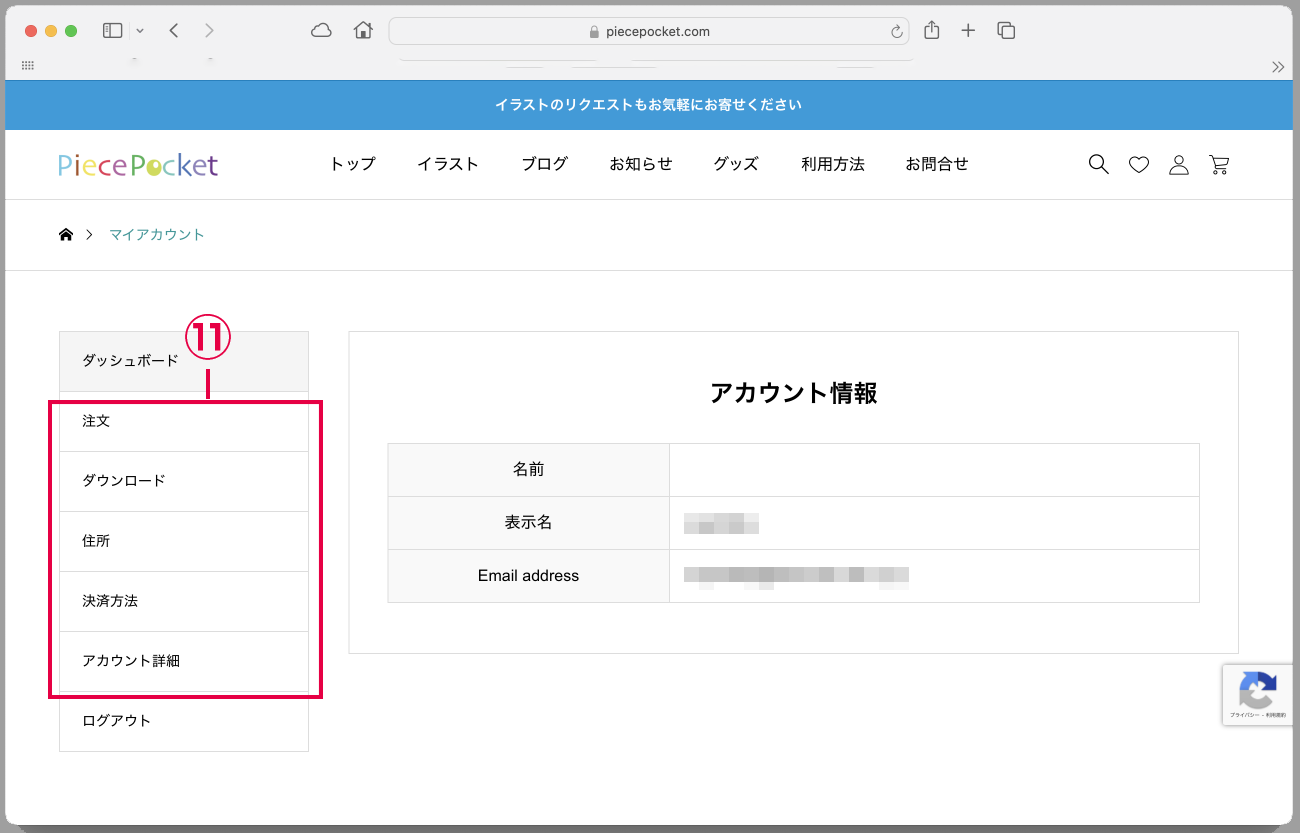Click the PiecePocket logo
This screenshot has width=1300, height=833.
pyautogui.click(x=138, y=165)
